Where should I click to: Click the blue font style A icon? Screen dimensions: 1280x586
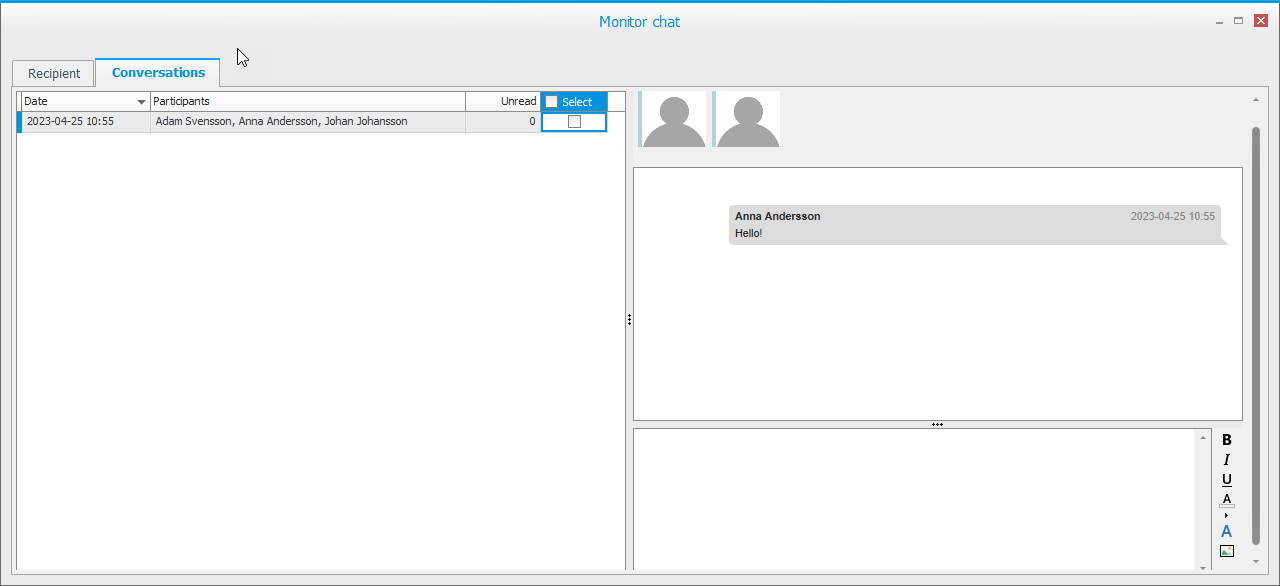[x=1227, y=531]
